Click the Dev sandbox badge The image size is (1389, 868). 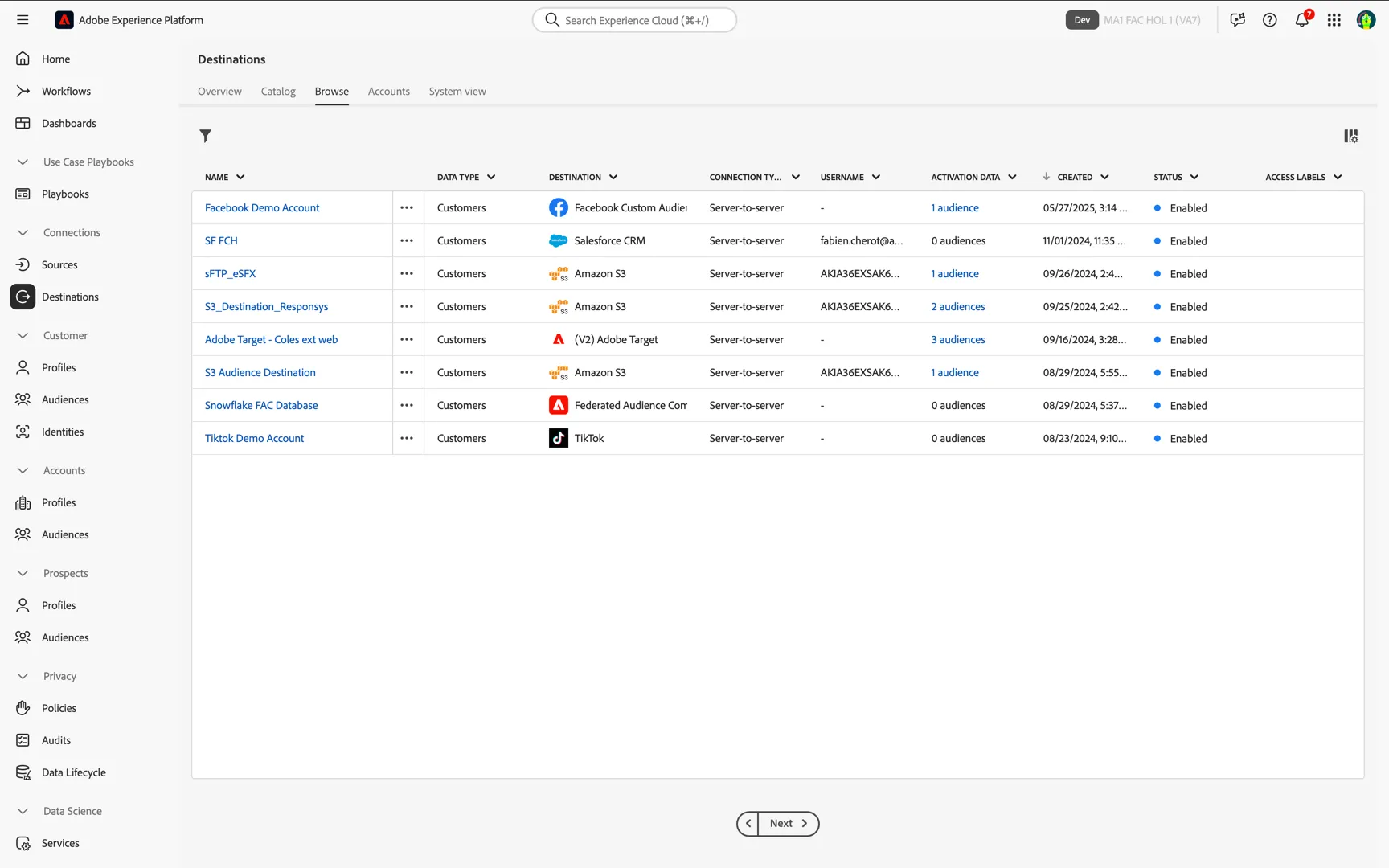tap(1082, 20)
